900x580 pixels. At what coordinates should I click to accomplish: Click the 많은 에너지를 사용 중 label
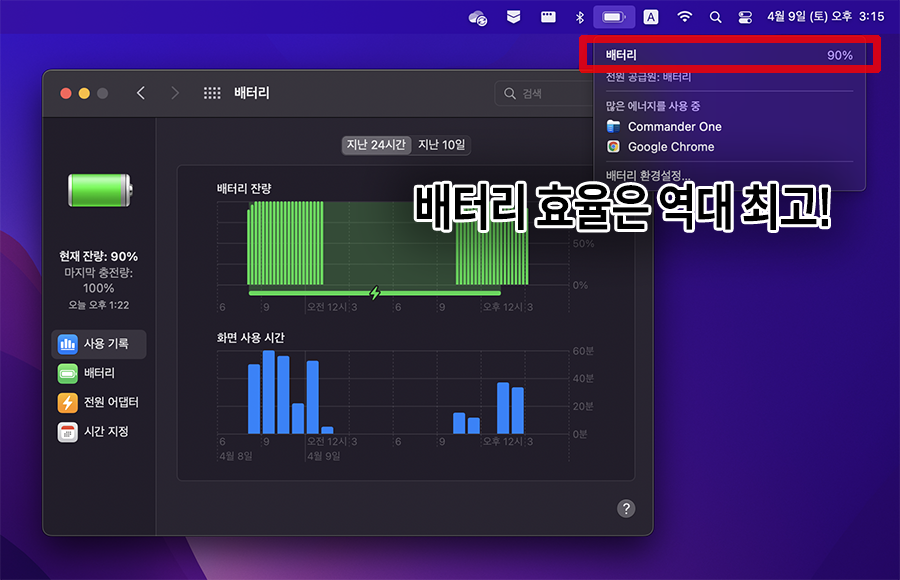pyautogui.click(x=653, y=106)
